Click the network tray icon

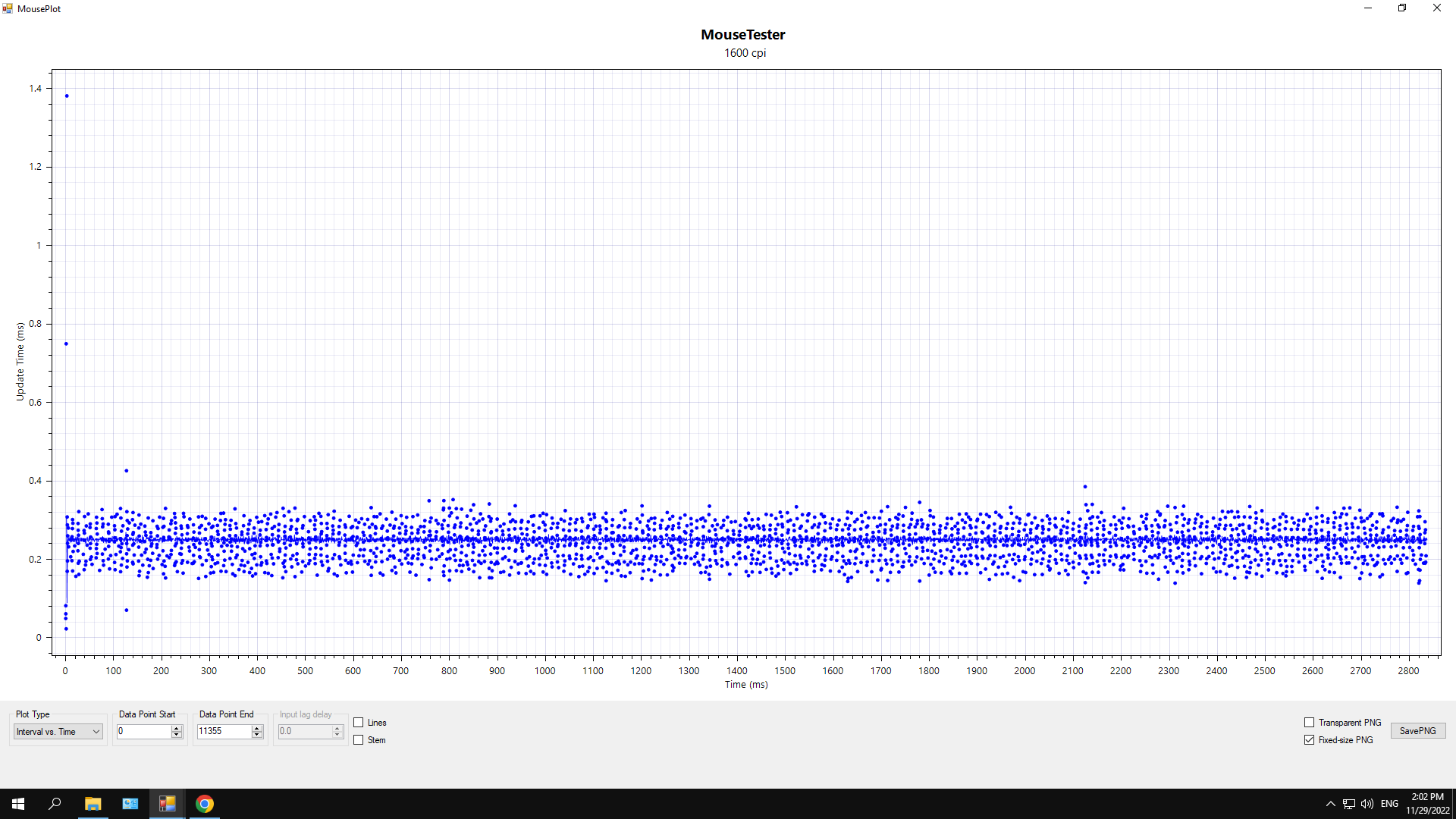(1349, 804)
